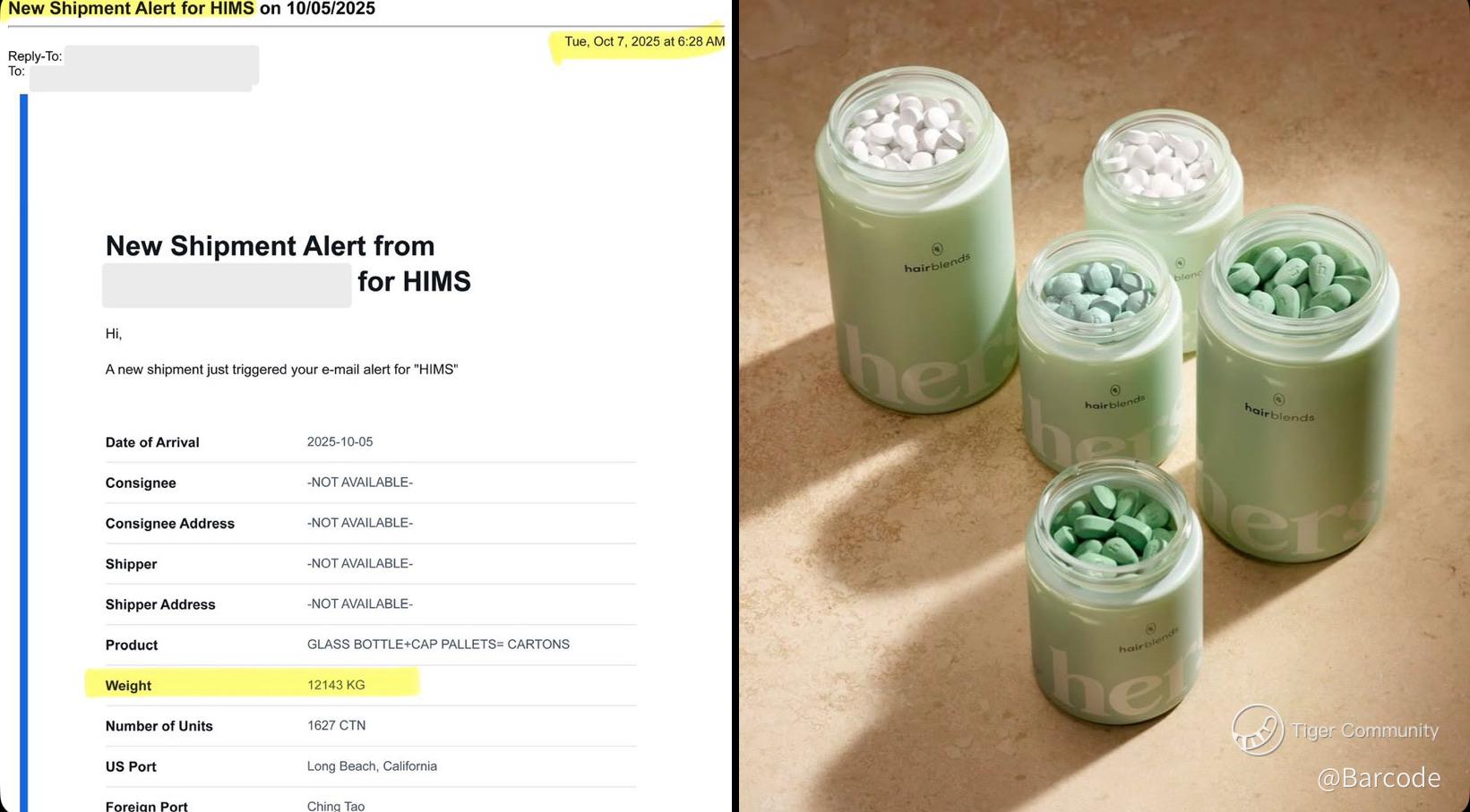Click the highlighted Weight label
This screenshot has width=1470, height=812.
[x=128, y=686]
